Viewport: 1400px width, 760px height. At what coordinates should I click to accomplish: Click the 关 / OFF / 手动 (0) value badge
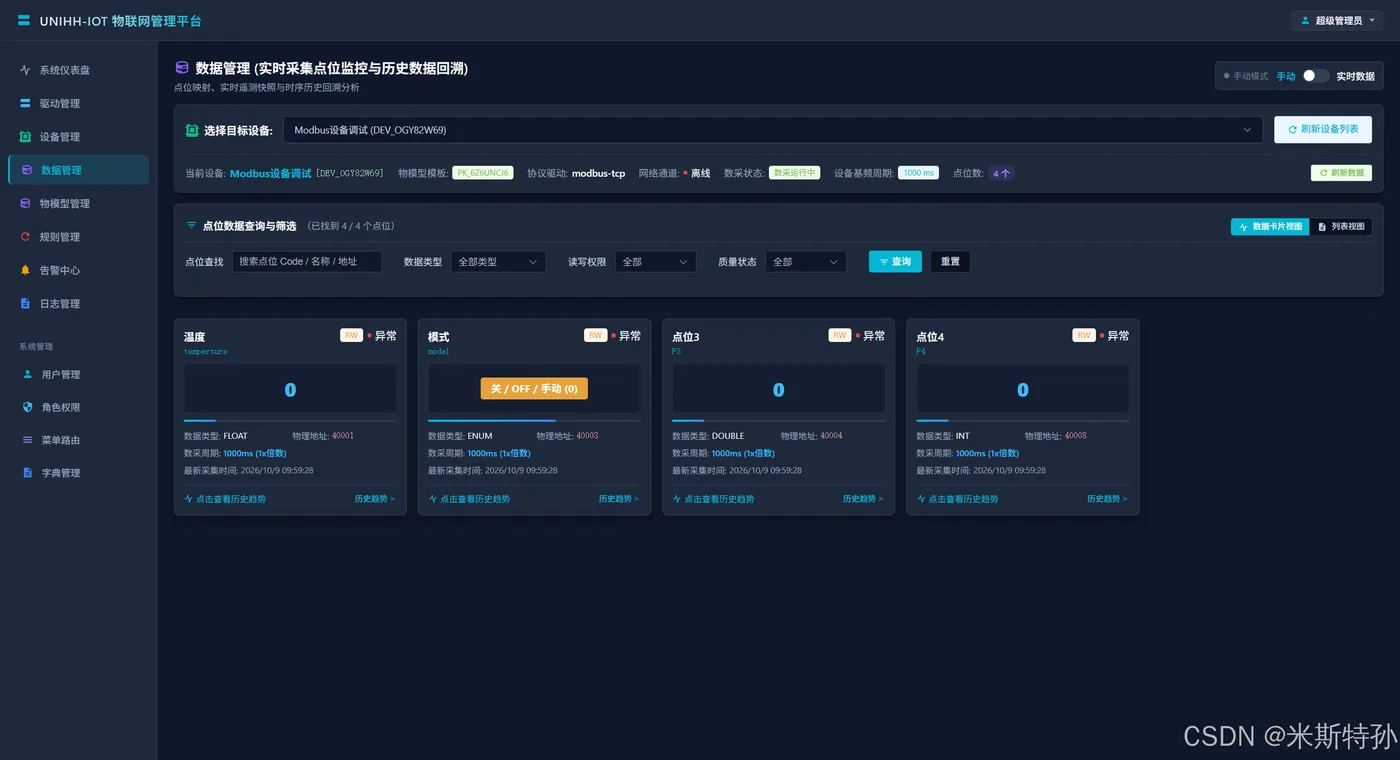click(534, 389)
